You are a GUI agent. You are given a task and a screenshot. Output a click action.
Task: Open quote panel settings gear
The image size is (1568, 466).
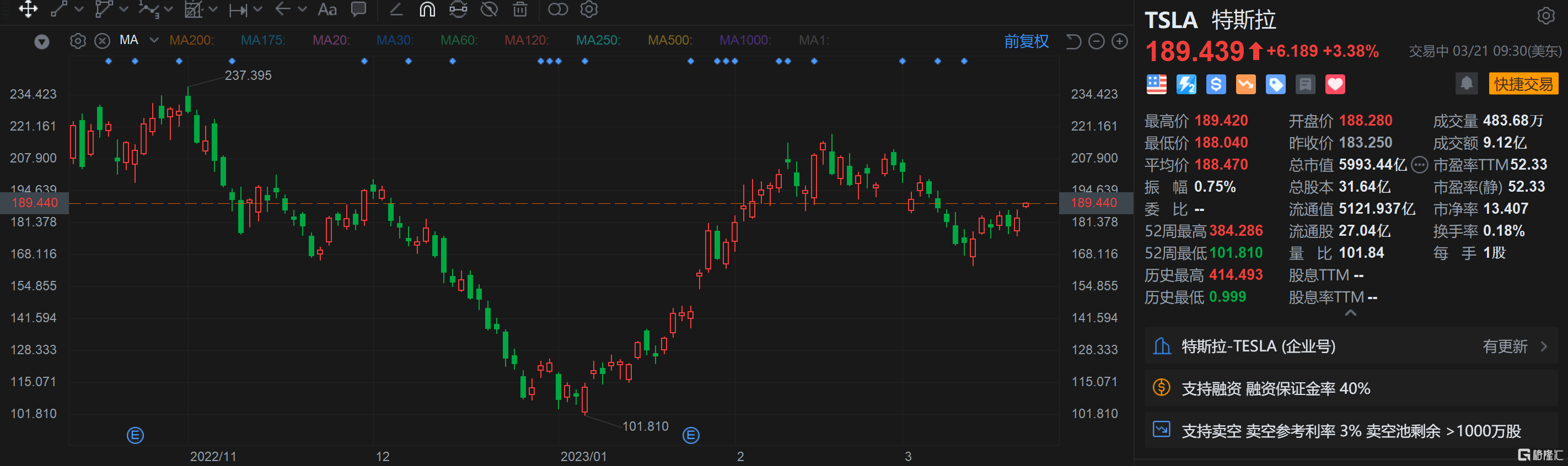tap(1545, 16)
